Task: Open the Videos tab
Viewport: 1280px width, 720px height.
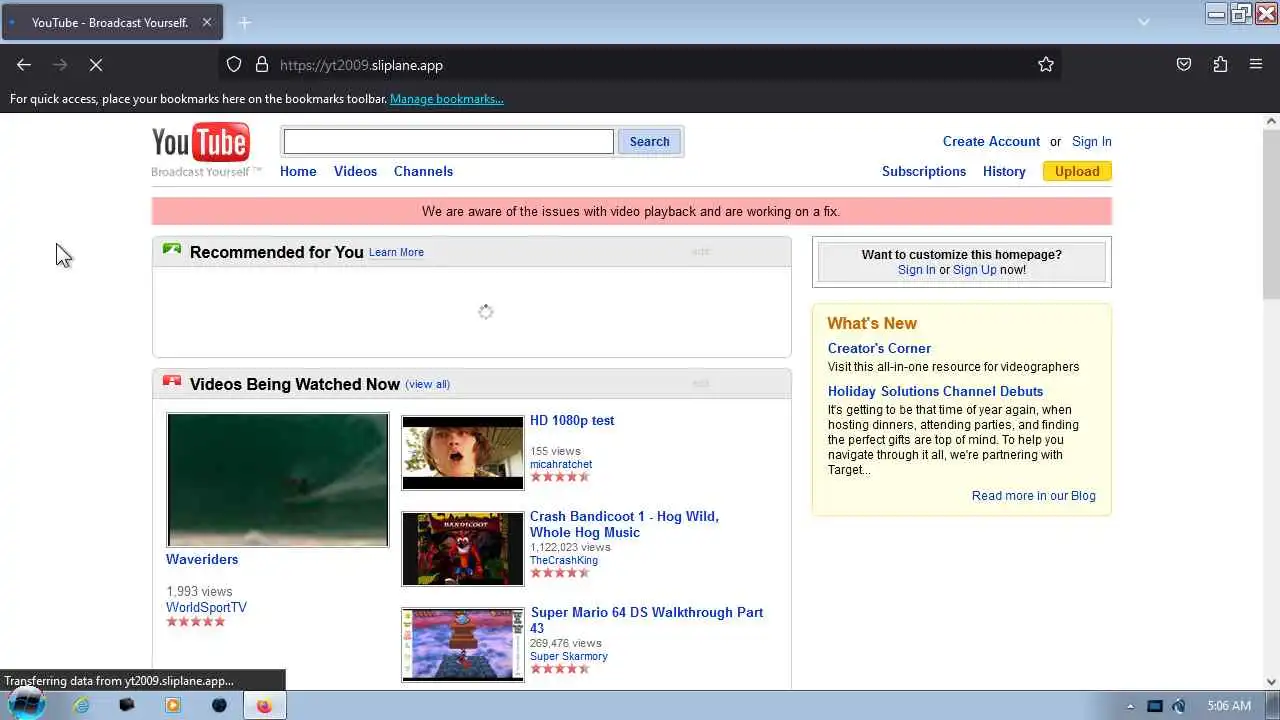Action: [355, 171]
